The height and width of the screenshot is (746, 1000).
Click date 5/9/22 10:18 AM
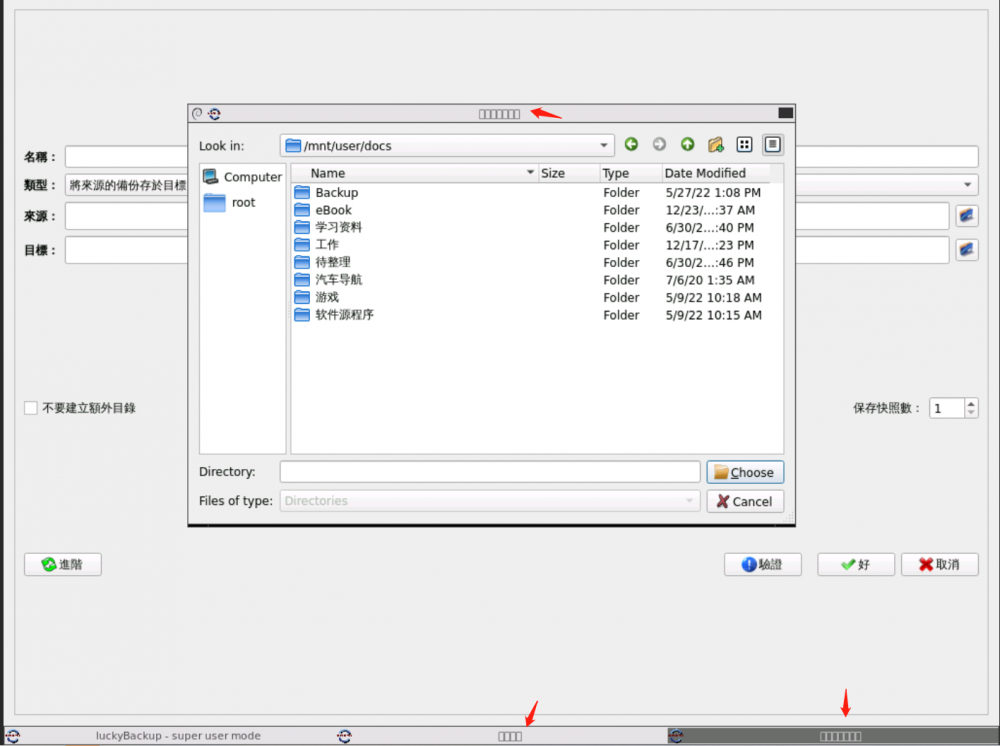(714, 298)
